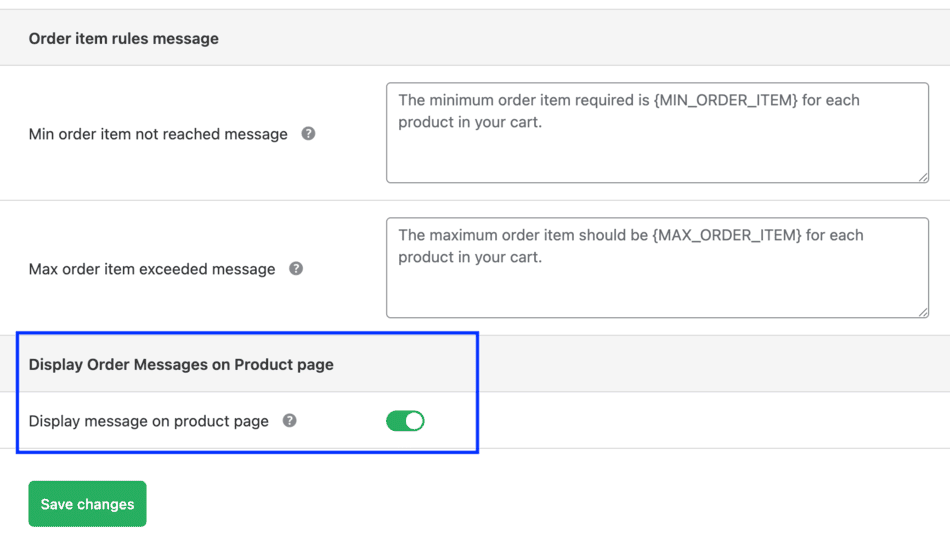The height and width of the screenshot is (540, 950).
Task: Click Display Order Messages on Product page heading
Action: [181, 365]
